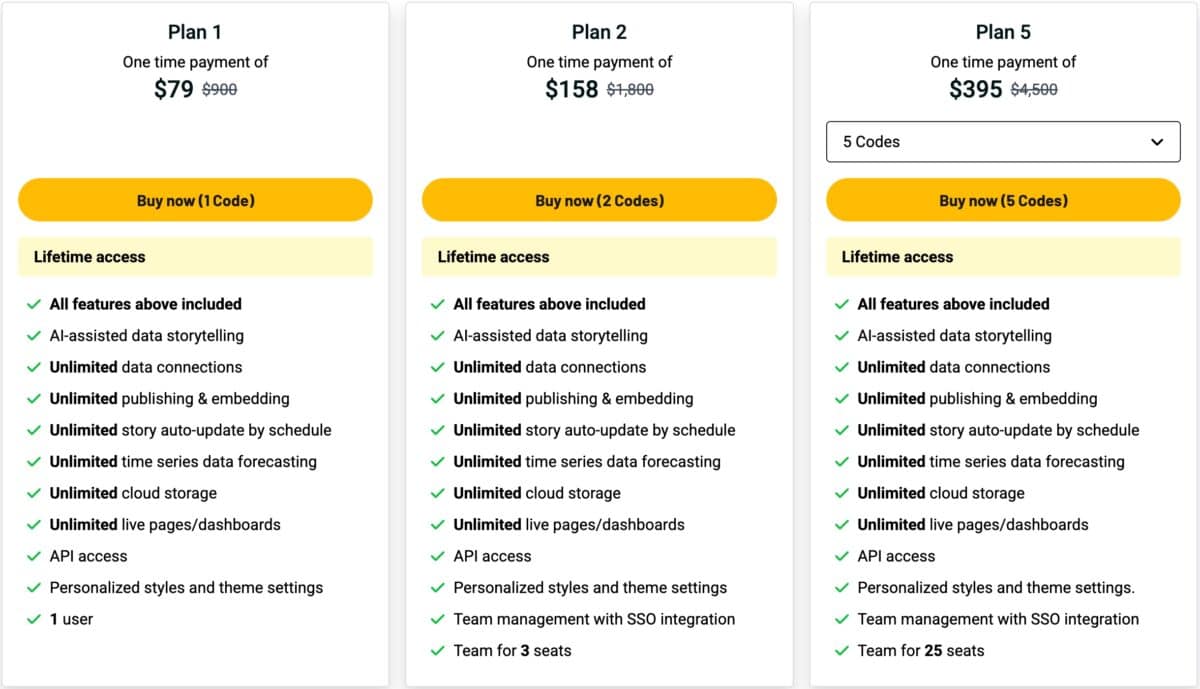Viewport: 1200px width, 689px height.
Task: Click the chevron arrow in codes selector
Action: tap(1157, 142)
